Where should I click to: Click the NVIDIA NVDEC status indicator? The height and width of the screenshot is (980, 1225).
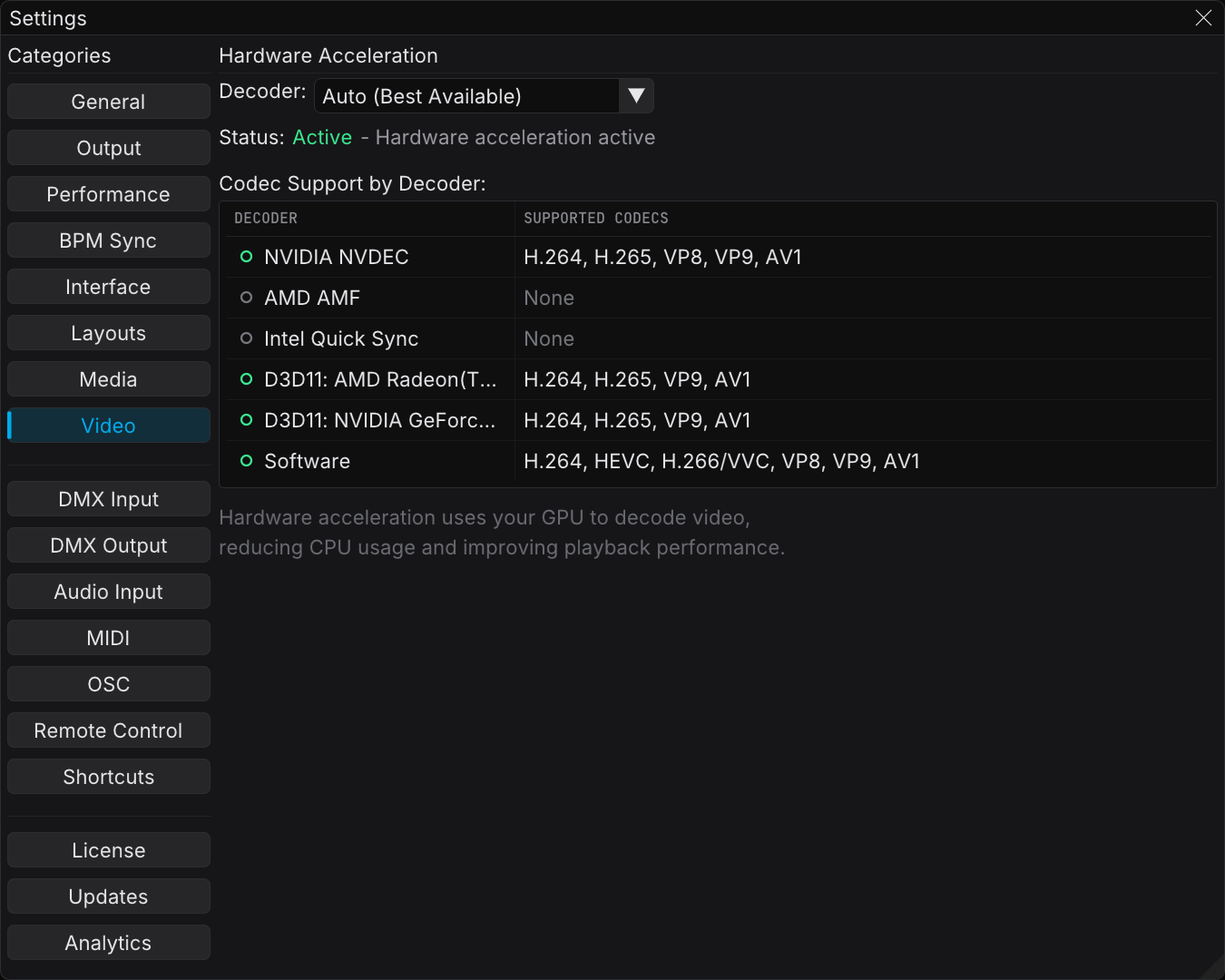(246, 257)
